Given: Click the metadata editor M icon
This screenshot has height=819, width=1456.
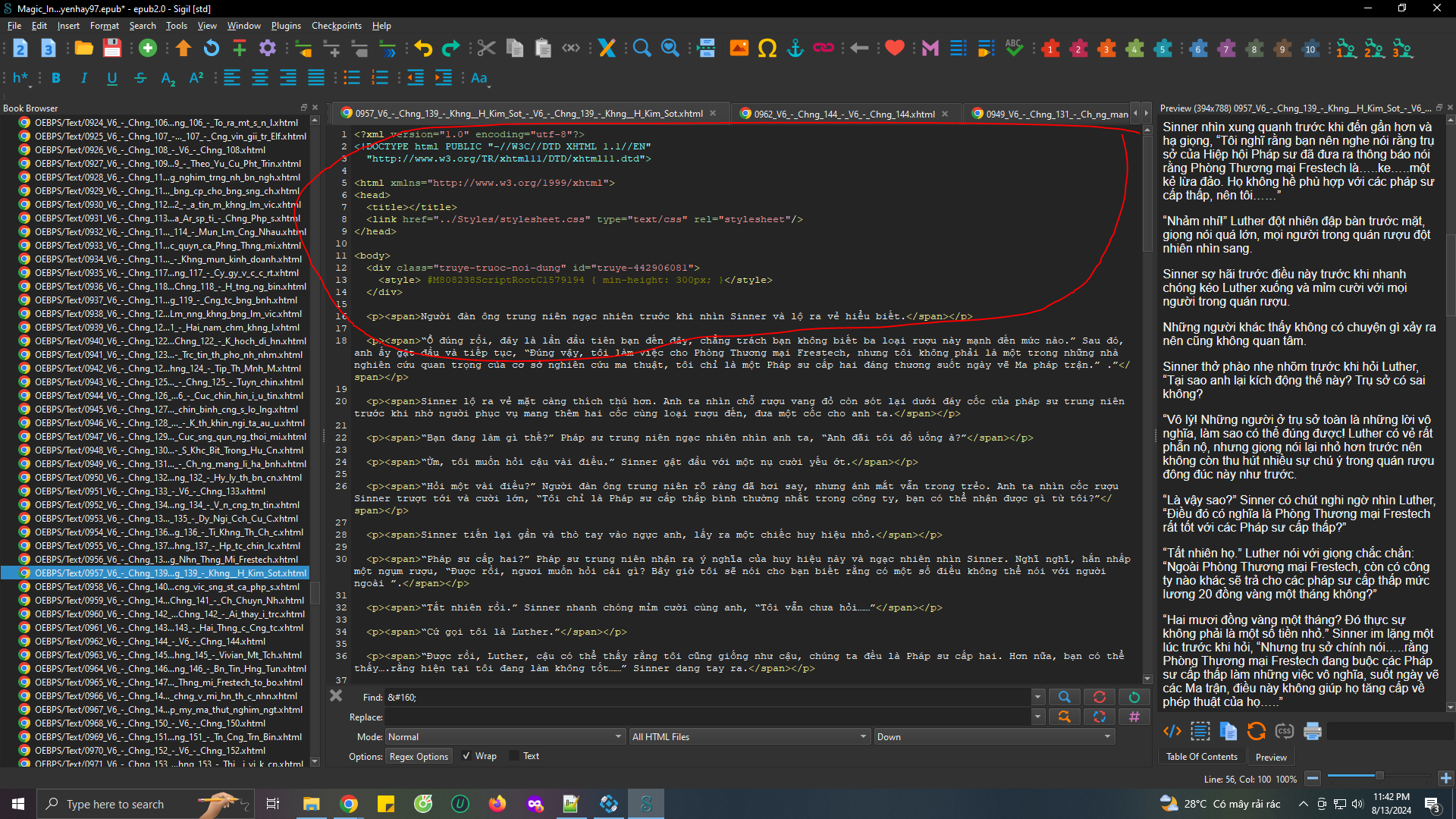Looking at the screenshot, I should 930,49.
